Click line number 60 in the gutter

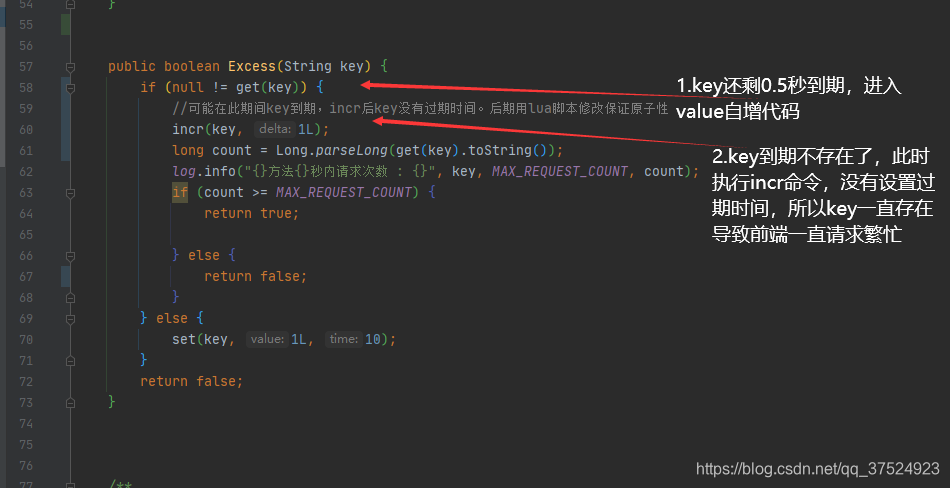coord(26,130)
